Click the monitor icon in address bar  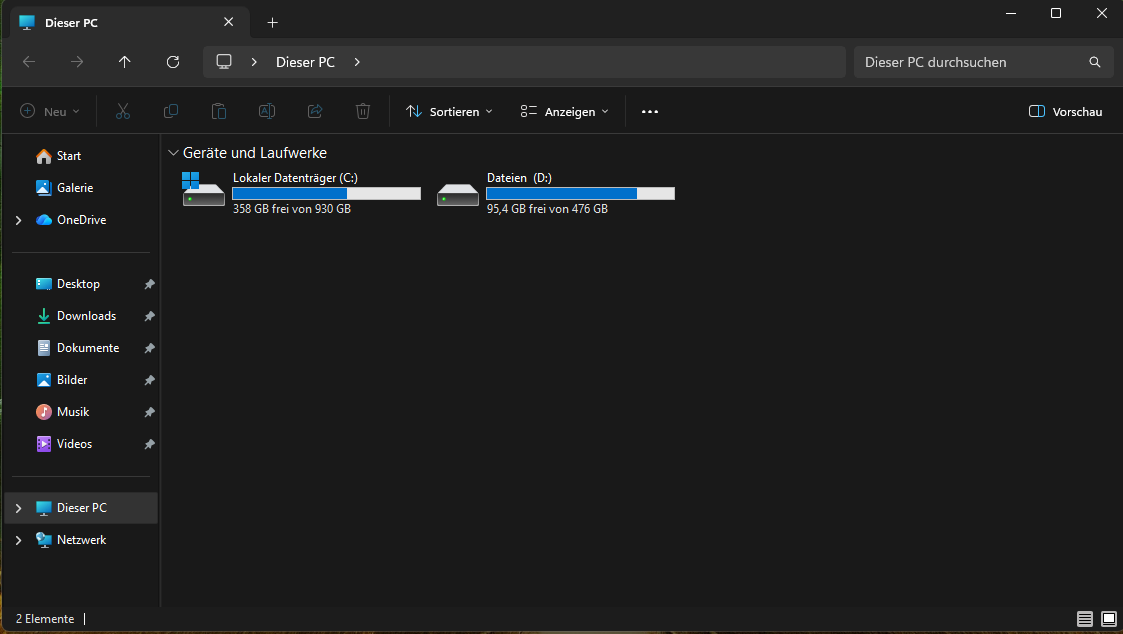pyautogui.click(x=224, y=62)
